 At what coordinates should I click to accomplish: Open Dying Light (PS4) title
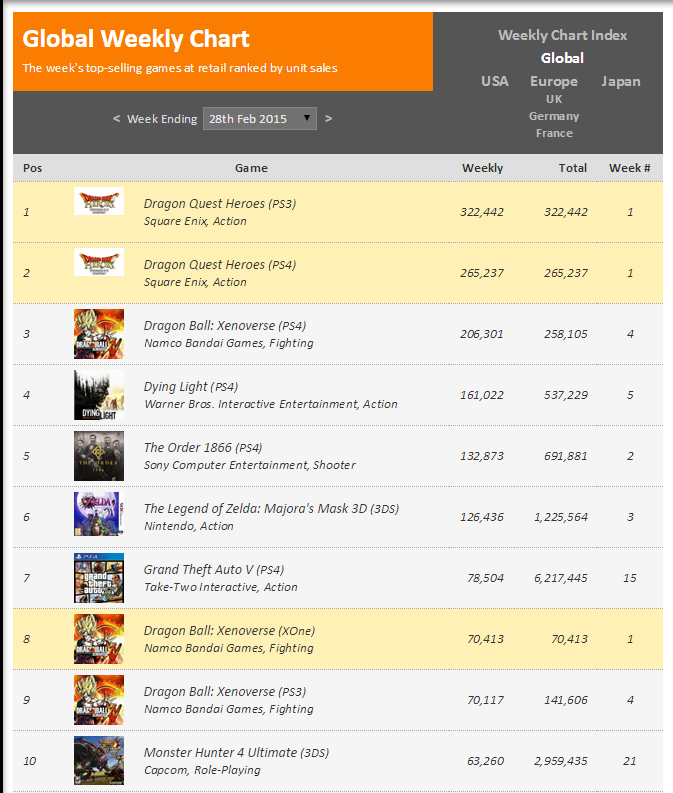tap(191, 387)
